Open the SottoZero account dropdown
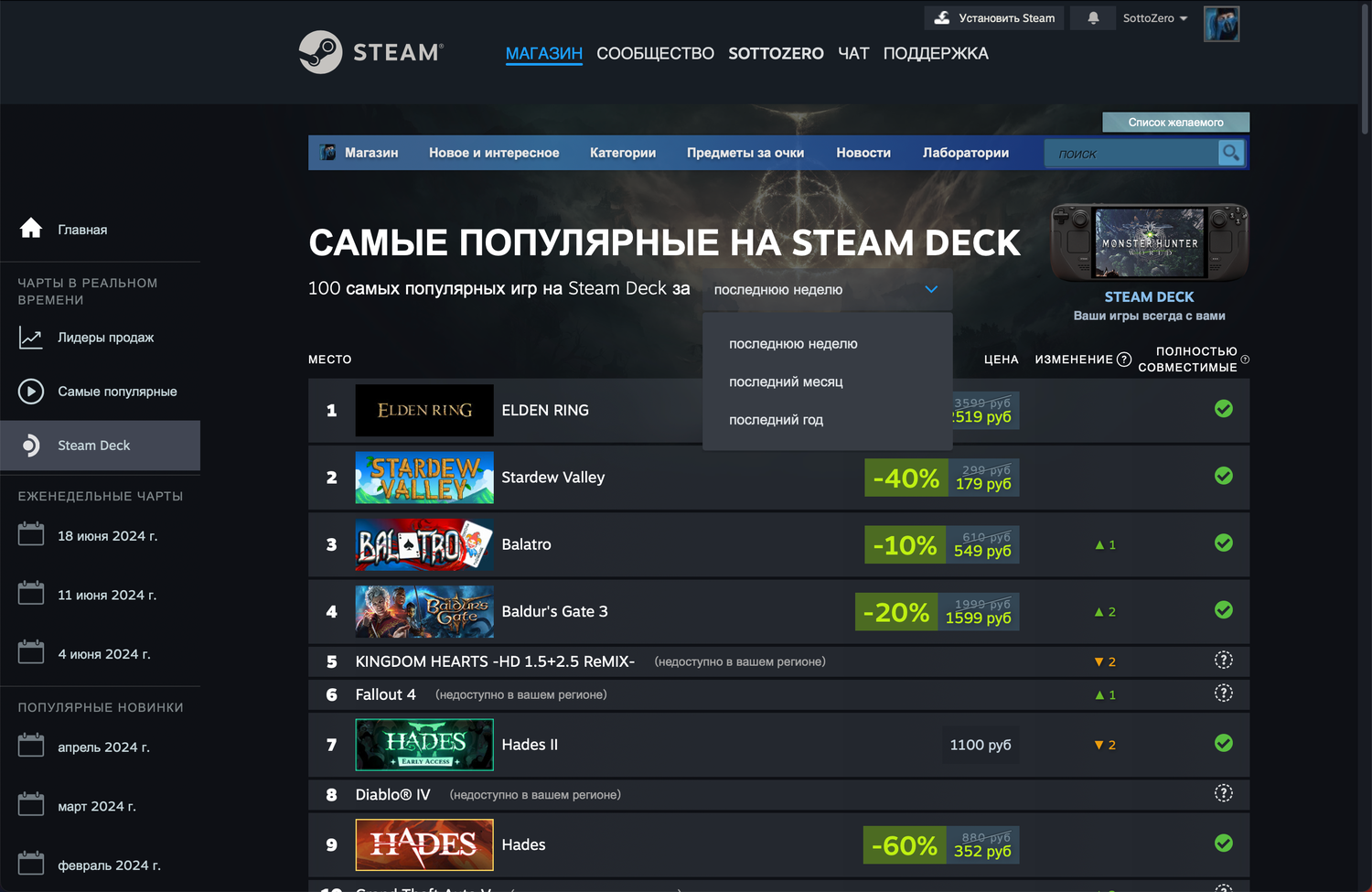1372x892 pixels. (1154, 18)
